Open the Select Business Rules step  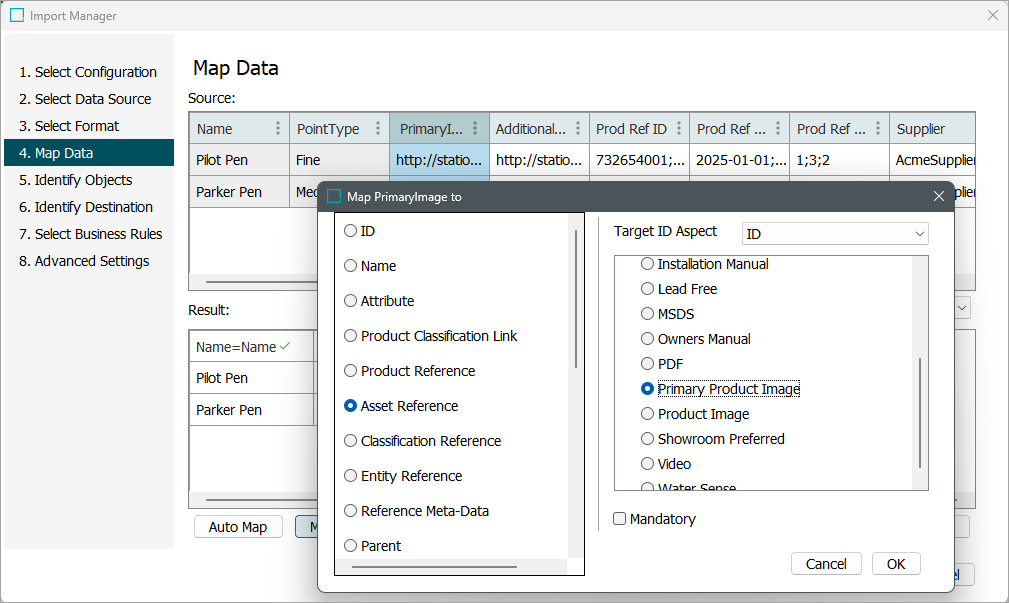(98, 234)
